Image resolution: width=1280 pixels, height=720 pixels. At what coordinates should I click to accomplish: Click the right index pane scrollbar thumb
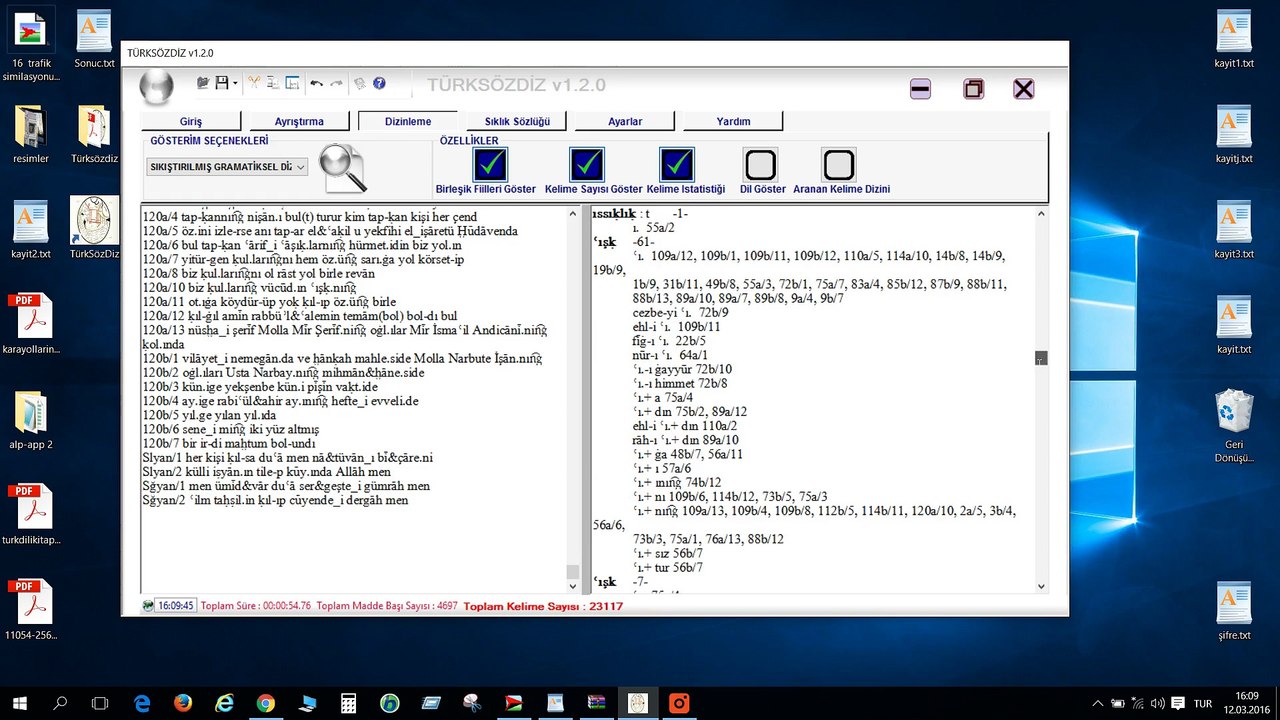(1041, 358)
